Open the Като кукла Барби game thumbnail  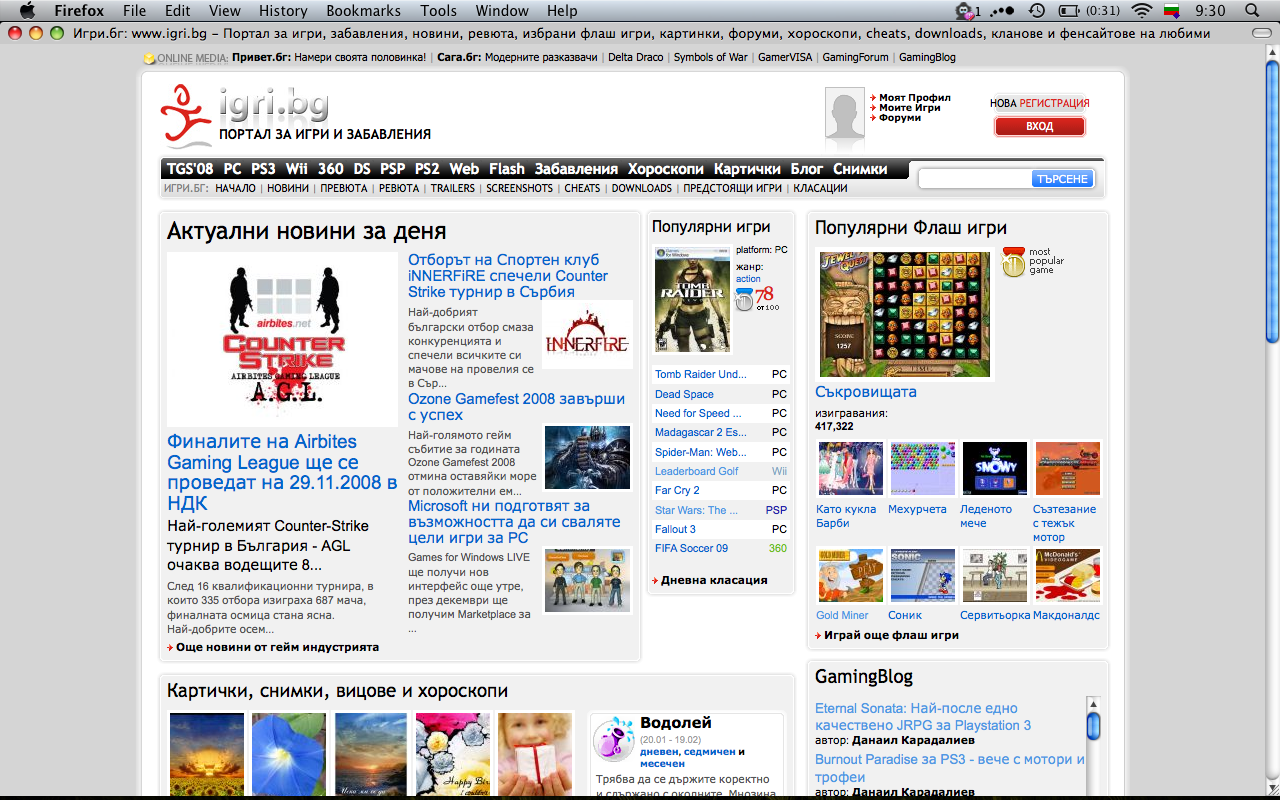tap(851, 468)
